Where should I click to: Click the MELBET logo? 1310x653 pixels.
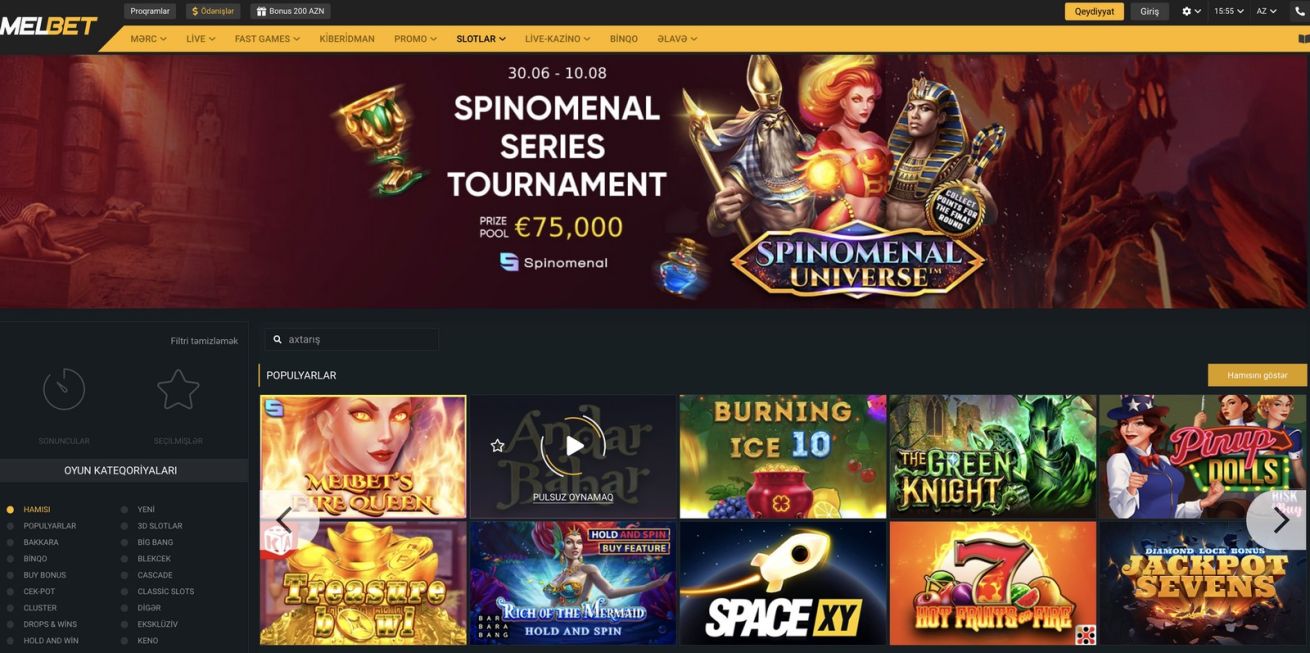(x=49, y=26)
